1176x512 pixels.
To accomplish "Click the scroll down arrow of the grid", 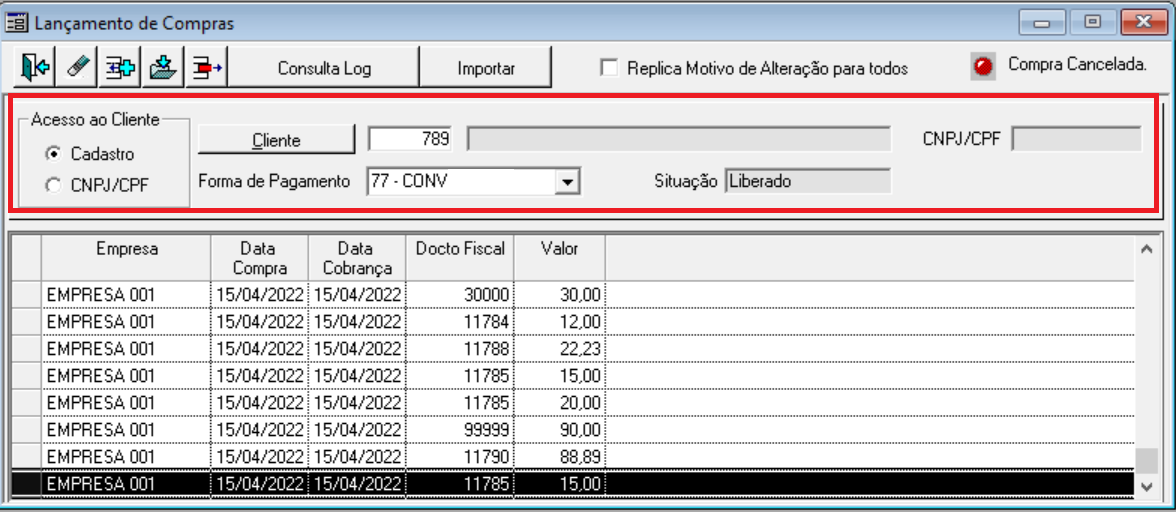I will tap(1146, 486).
